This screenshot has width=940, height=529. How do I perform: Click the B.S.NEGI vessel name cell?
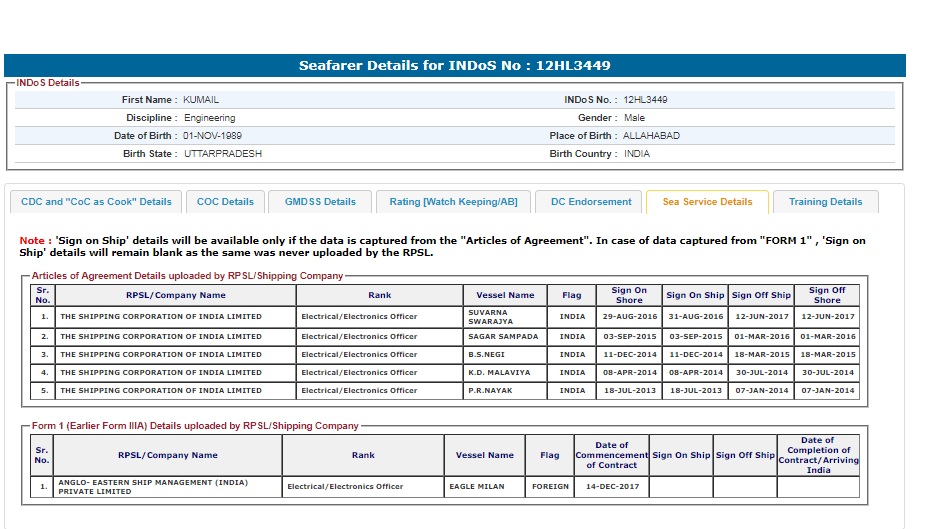pos(505,355)
